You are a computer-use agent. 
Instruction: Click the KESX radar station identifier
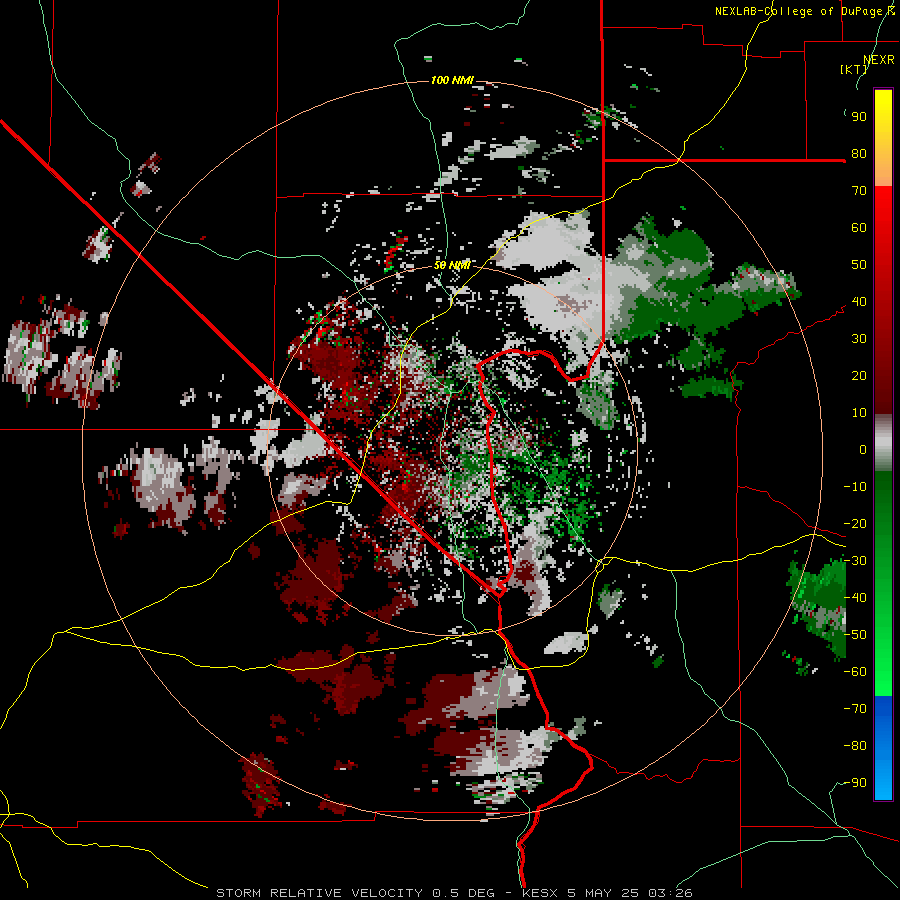541,893
